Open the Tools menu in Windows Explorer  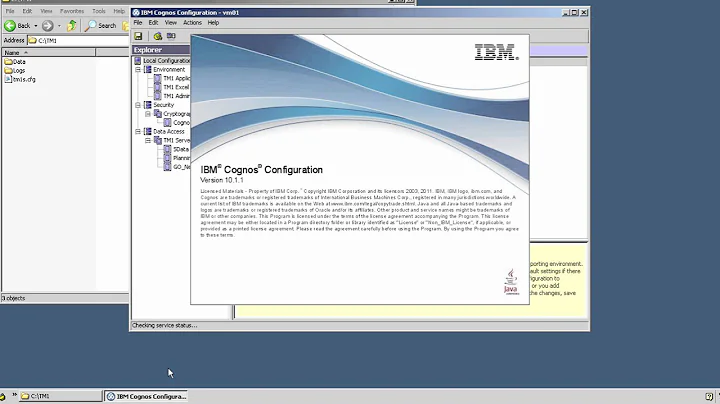(99, 11)
